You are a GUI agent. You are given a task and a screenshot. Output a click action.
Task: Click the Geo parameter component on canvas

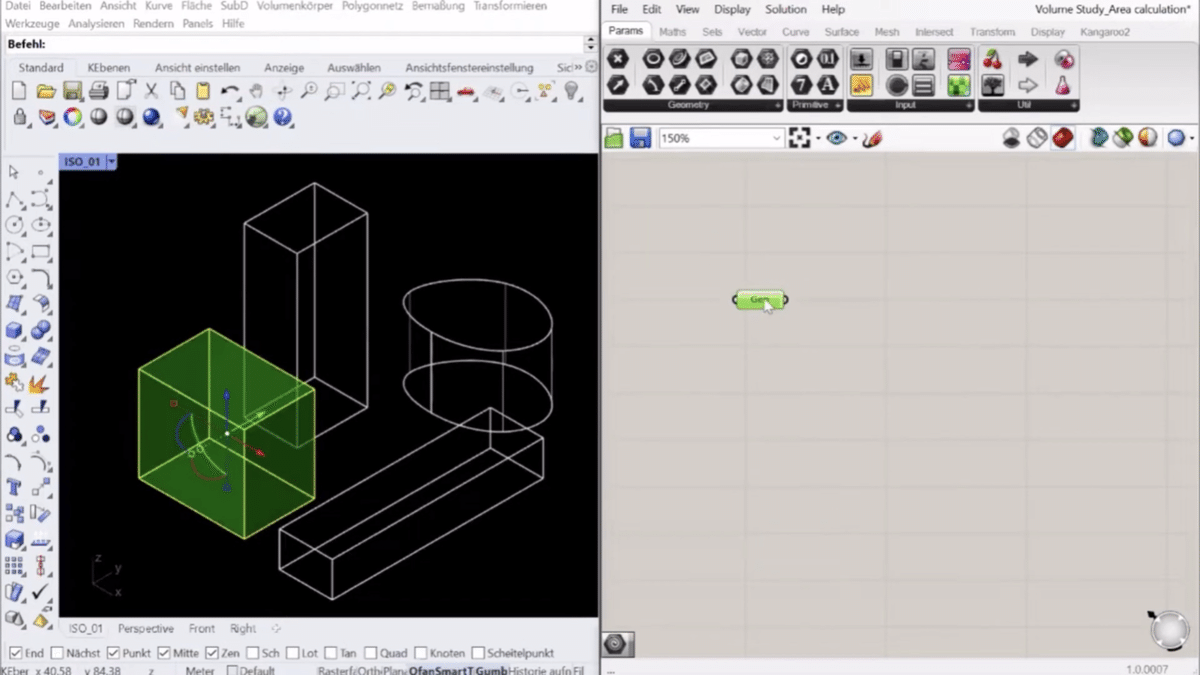pos(760,299)
